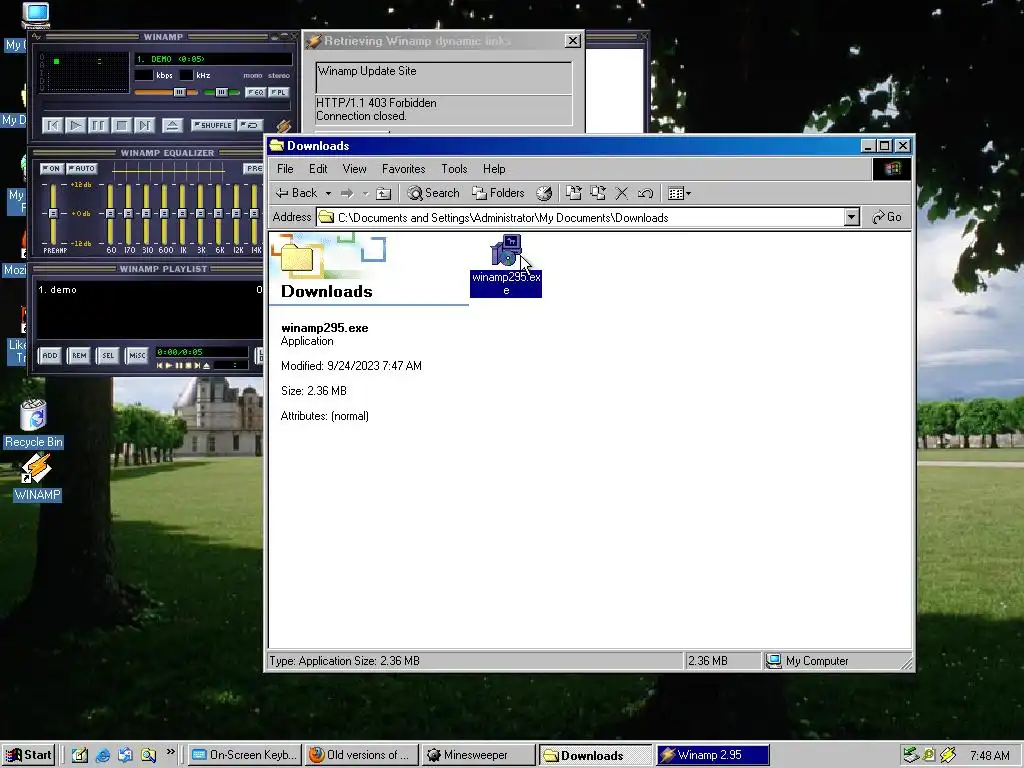Click Outlook Express quick launch icon
Screen dimensions: 1024x768
coord(125,755)
